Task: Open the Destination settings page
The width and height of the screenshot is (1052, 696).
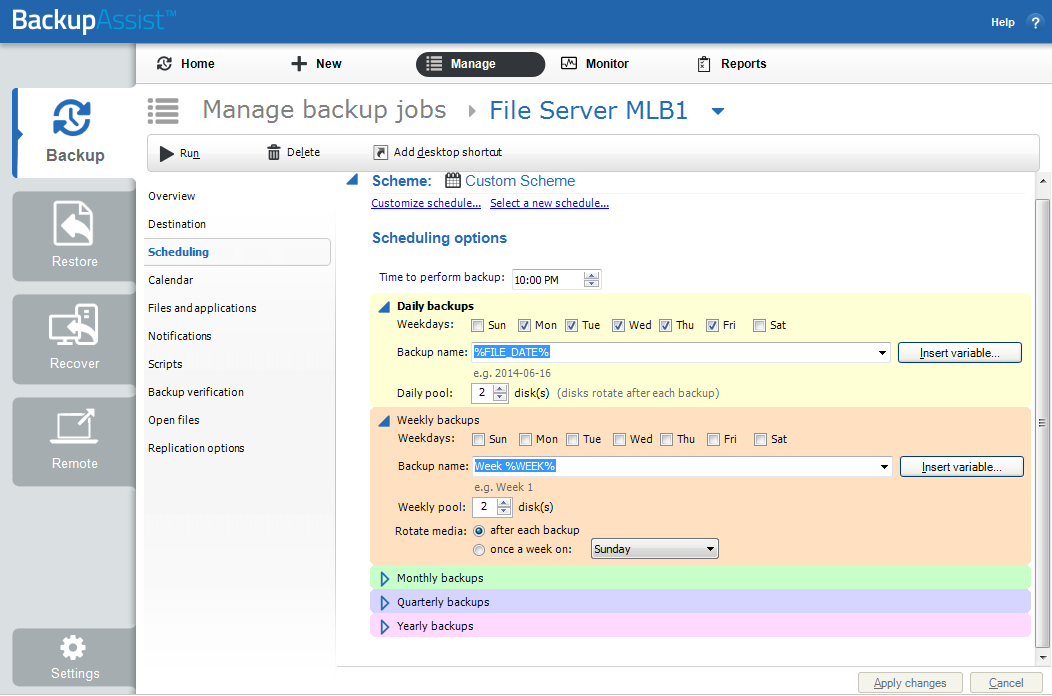Action: pos(177,224)
